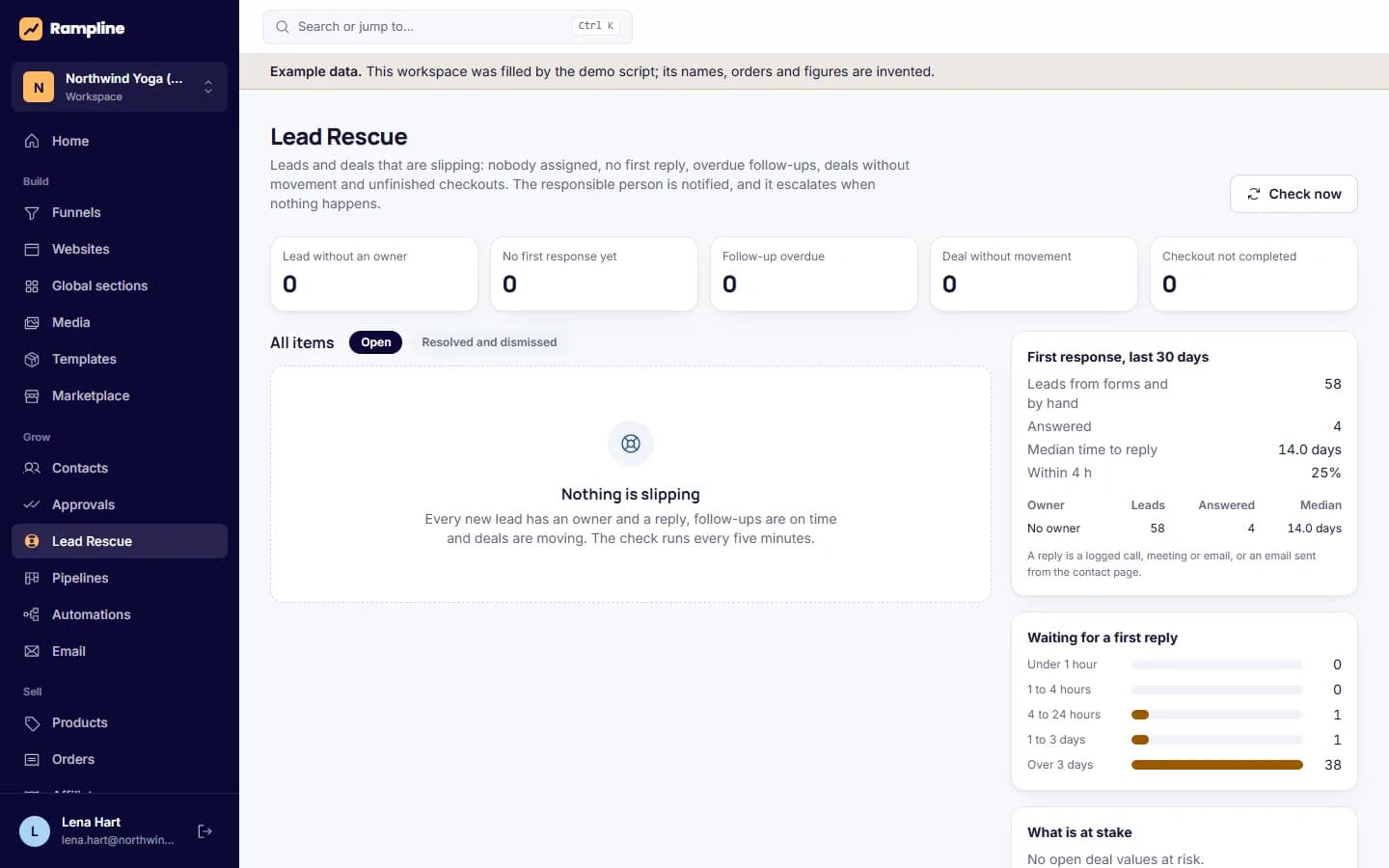1389x868 pixels.
Task: Click the No owner row label
Action: (x=1053, y=529)
